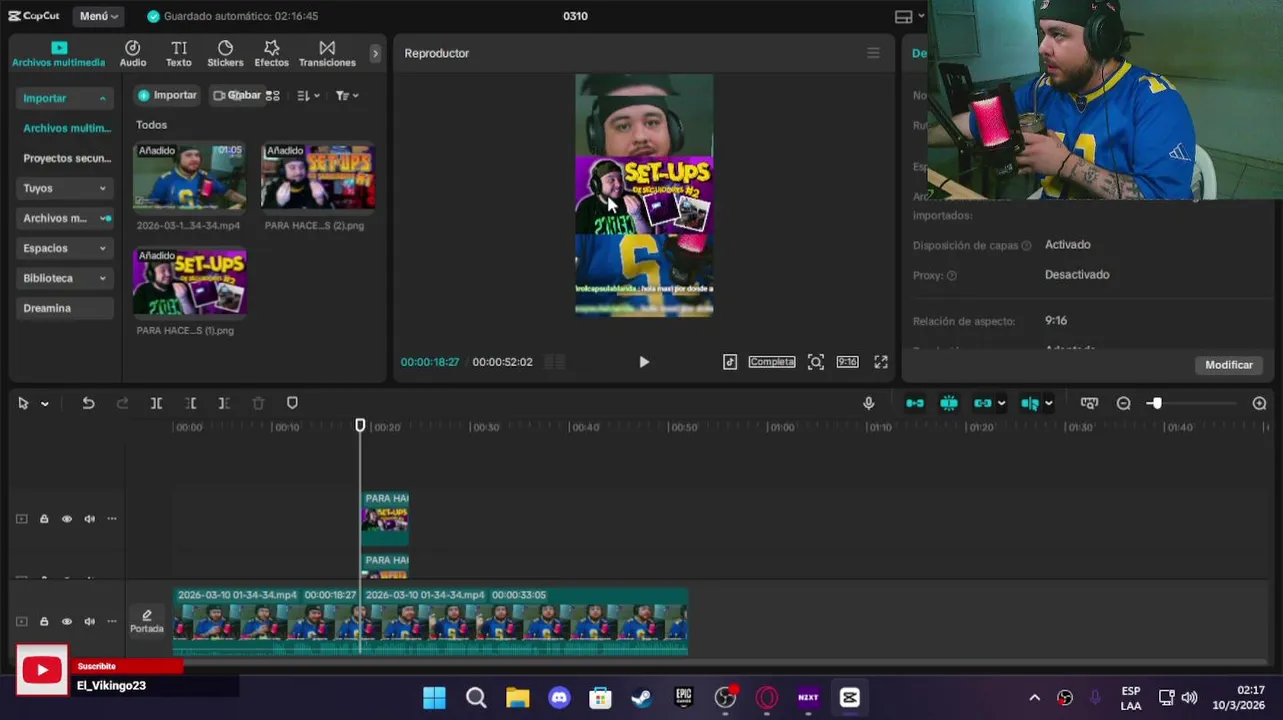Mute the overlay track
The height and width of the screenshot is (720, 1283).
click(89, 519)
